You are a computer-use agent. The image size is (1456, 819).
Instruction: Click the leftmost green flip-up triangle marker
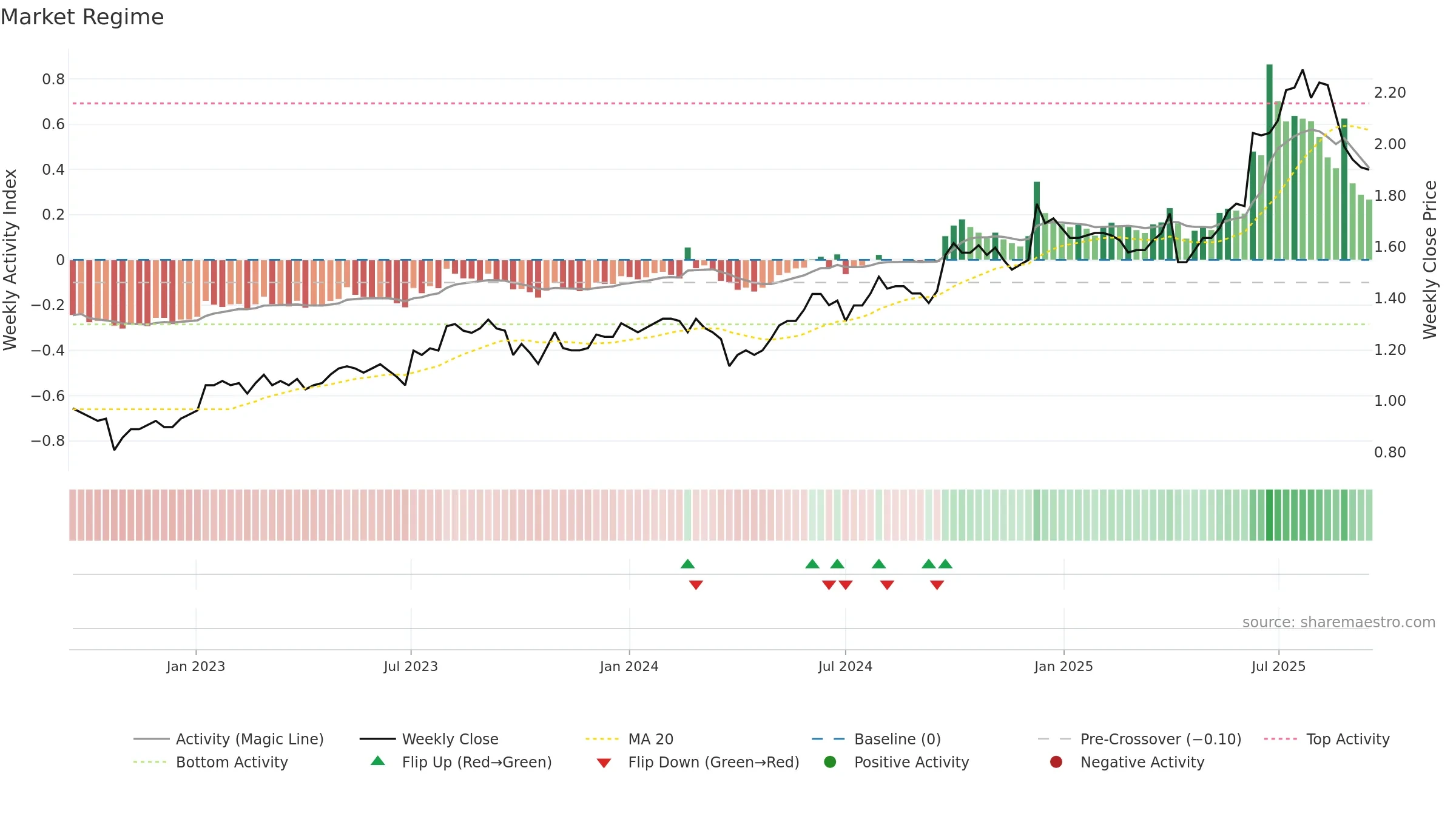(x=687, y=564)
